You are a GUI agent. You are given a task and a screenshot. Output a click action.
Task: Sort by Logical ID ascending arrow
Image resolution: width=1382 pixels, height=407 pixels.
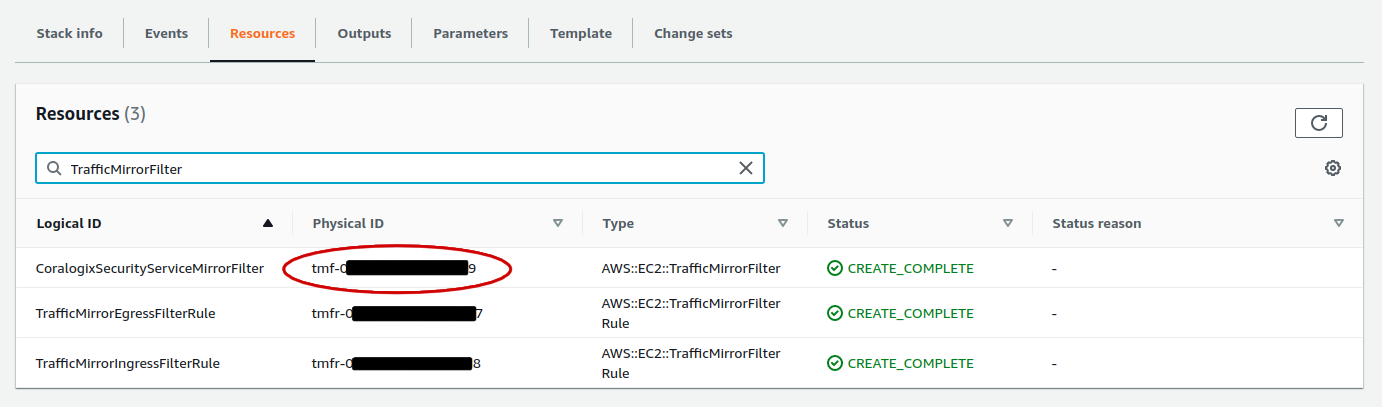[267, 224]
